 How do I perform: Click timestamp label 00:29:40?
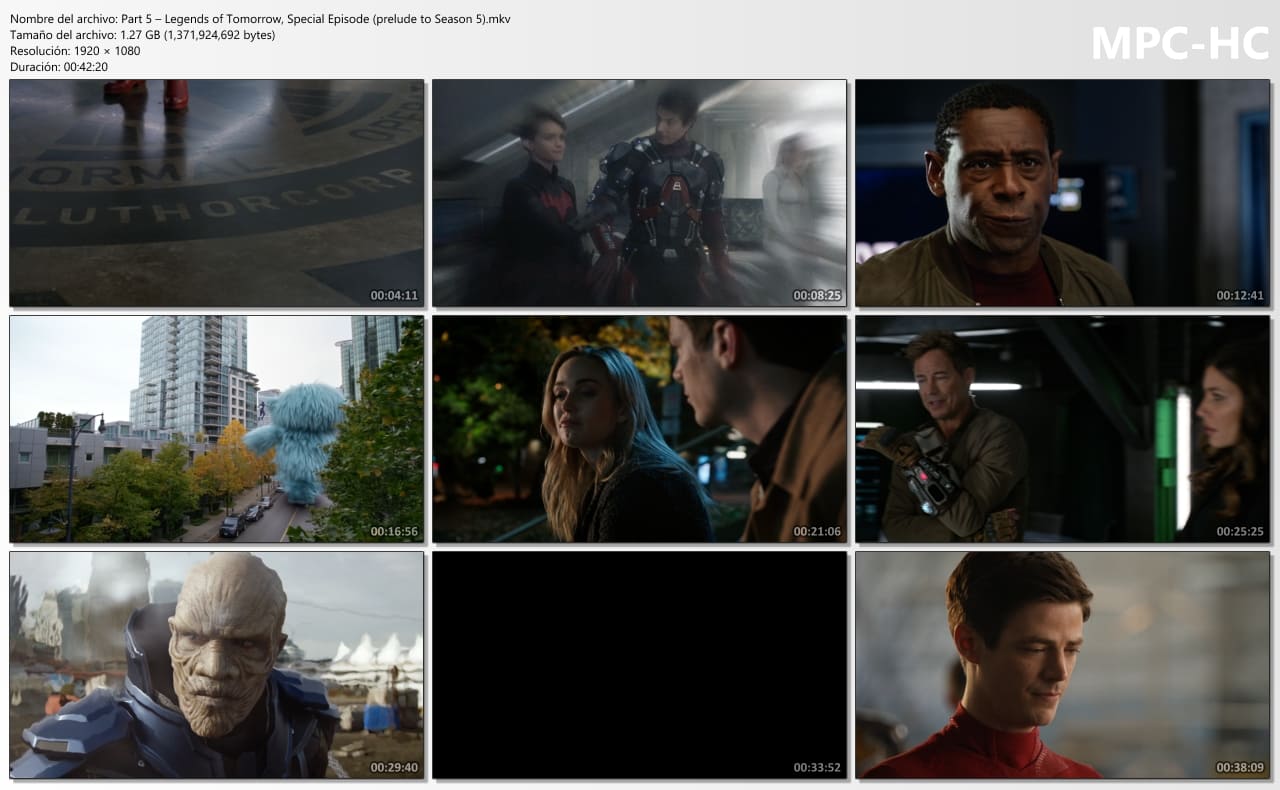point(394,768)
